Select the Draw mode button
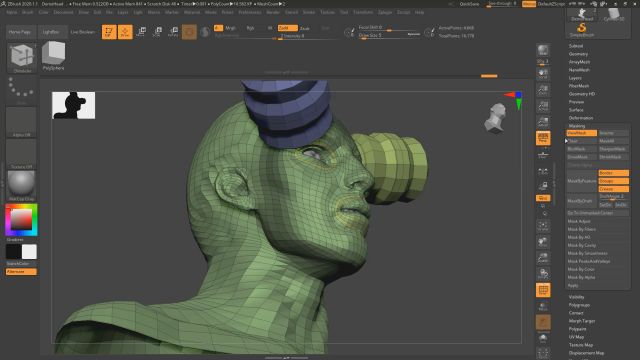 [x=125, y=32]
